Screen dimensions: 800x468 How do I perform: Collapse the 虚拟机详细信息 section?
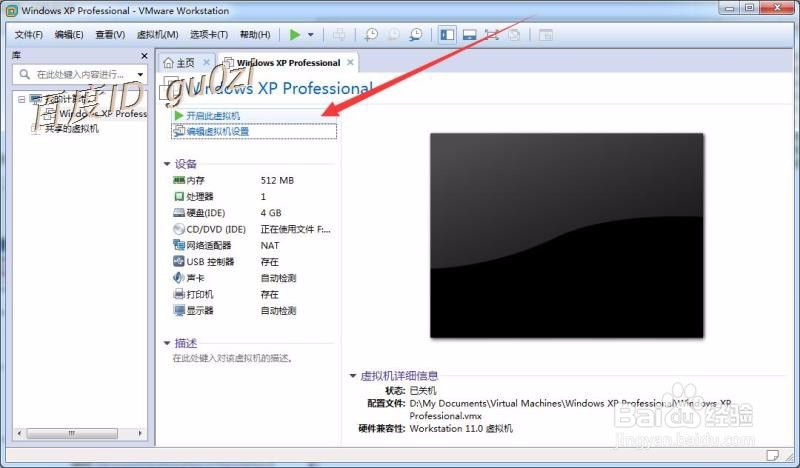(x=353, y=376)
